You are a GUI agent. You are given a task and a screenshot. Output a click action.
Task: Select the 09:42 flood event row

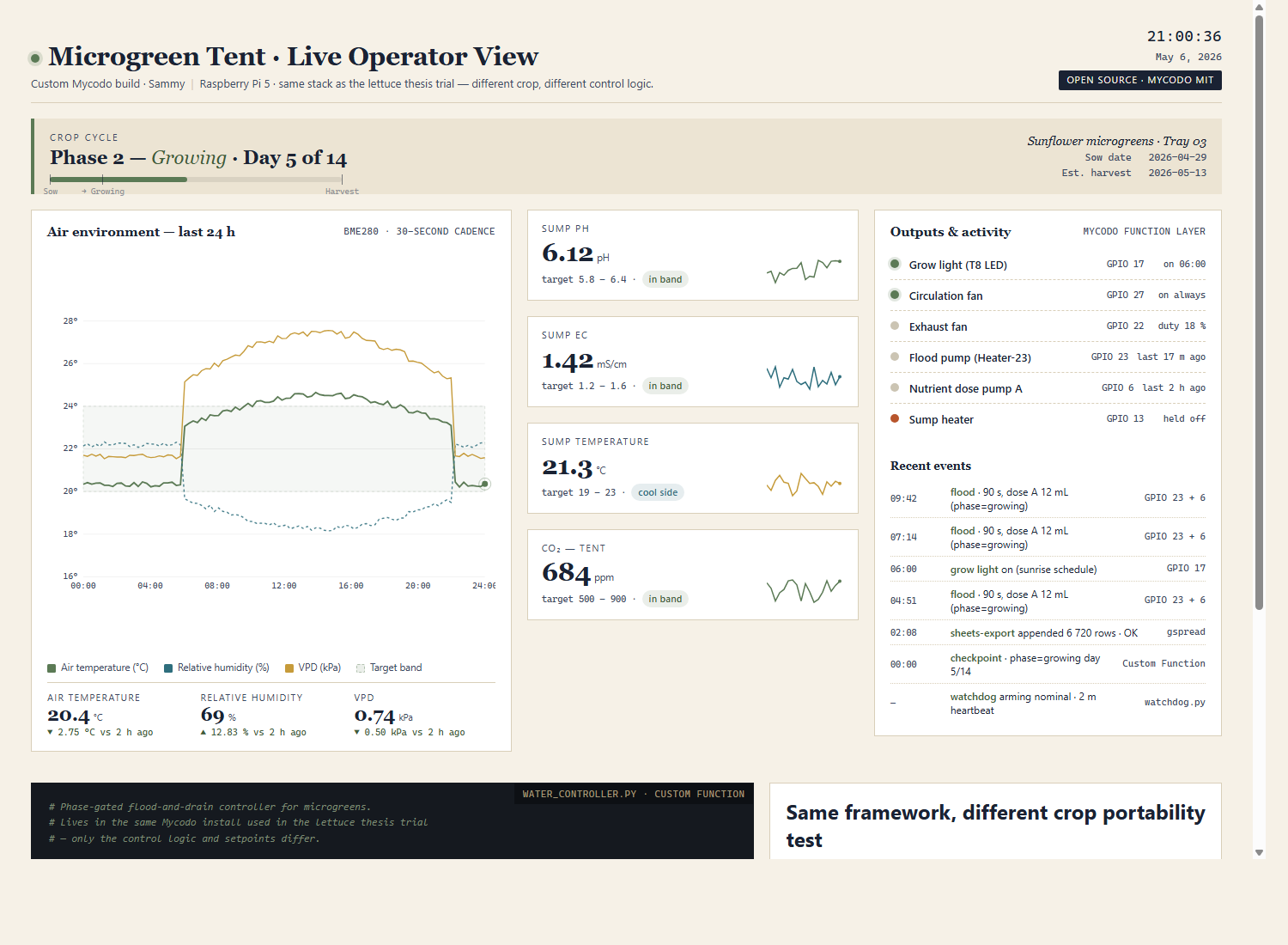pyautogui.click(x=1048, y=498)
